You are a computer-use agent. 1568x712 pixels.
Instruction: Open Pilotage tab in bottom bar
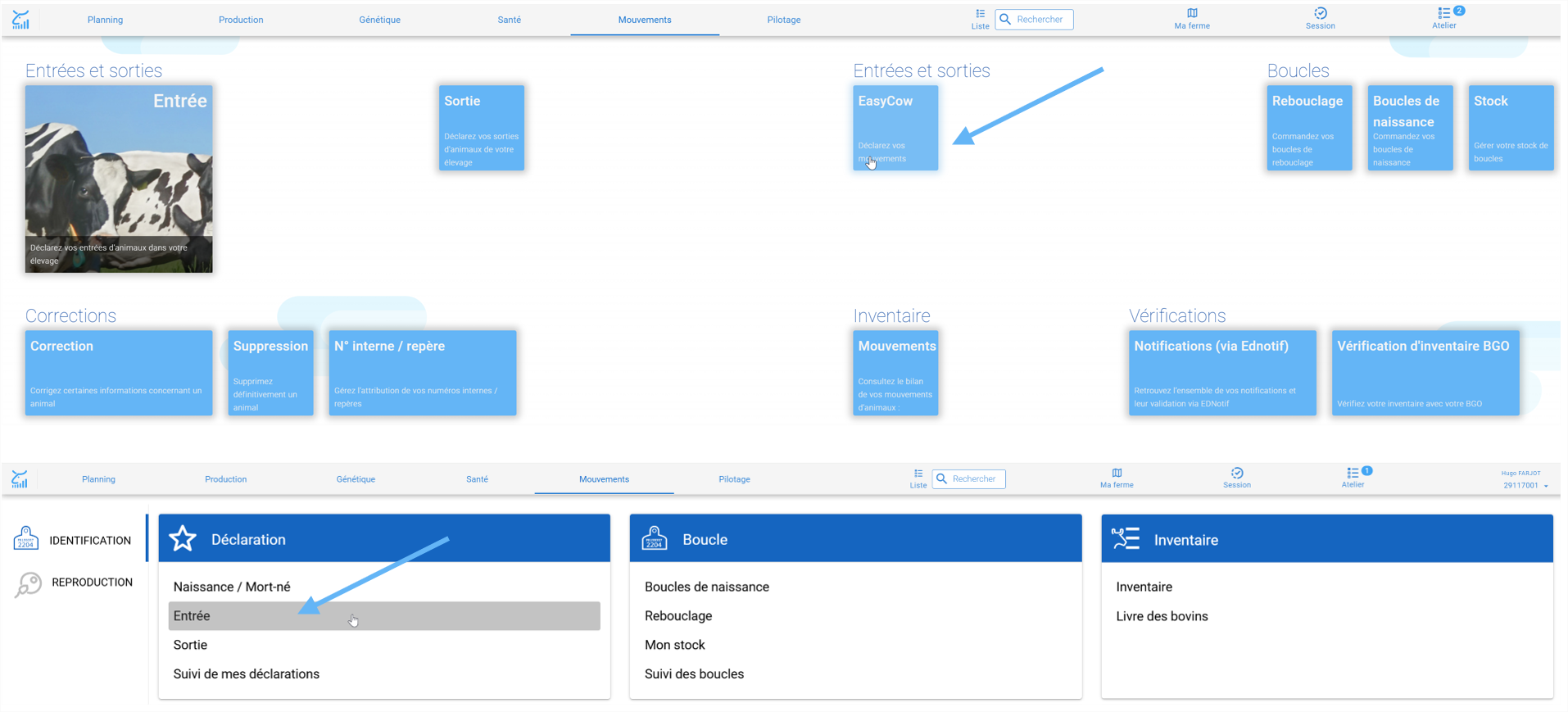[734, 479]
